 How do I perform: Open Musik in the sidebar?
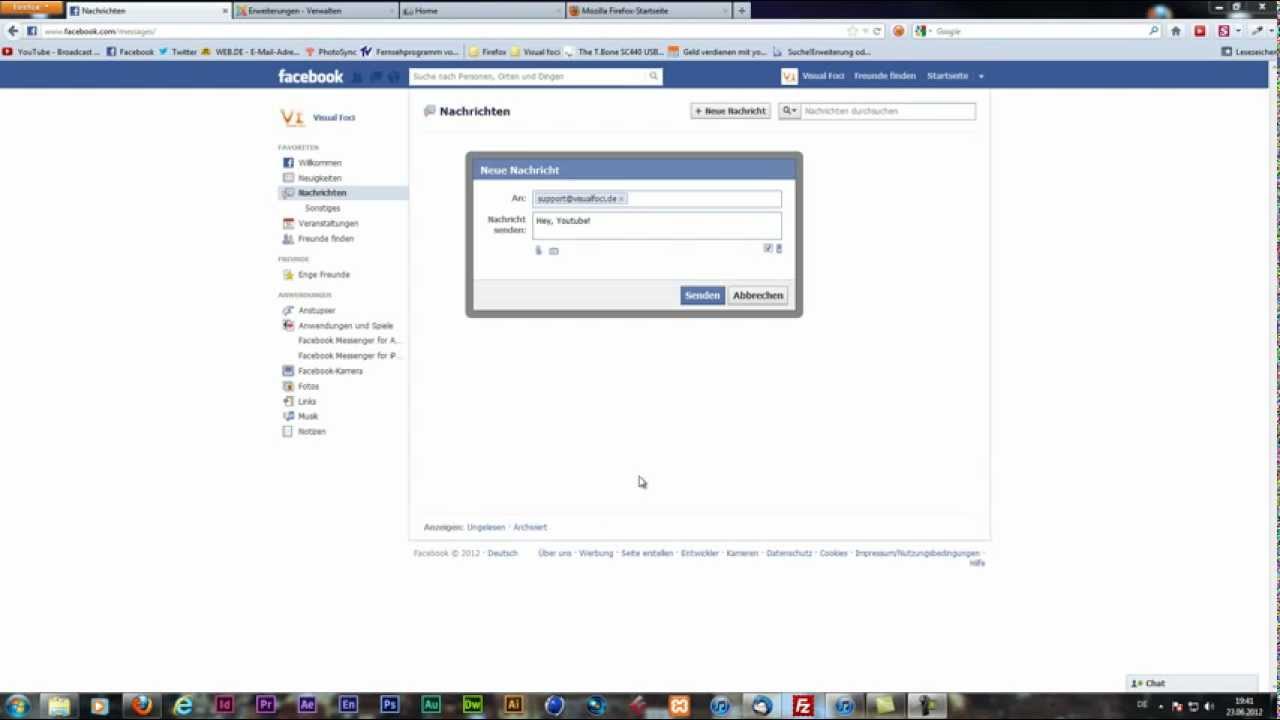tap(308, 416)
